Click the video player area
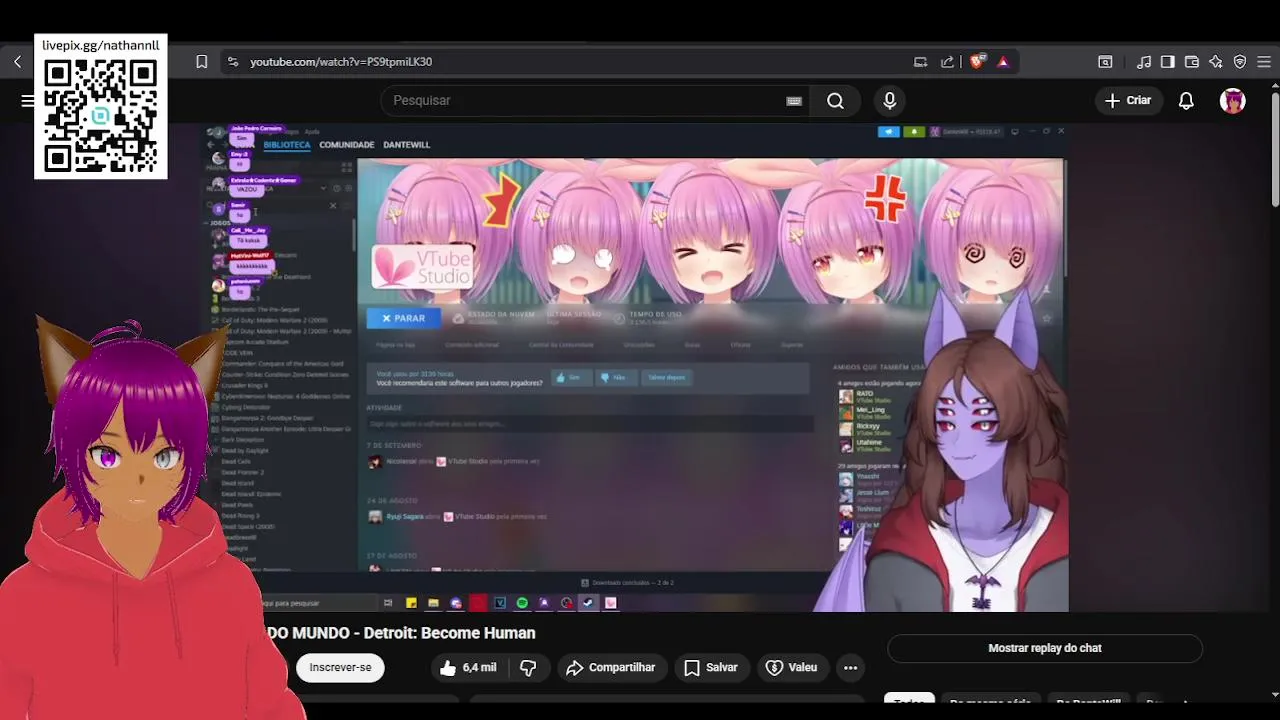The height and width of the screenshot is (720, 1280). point(637,367)
